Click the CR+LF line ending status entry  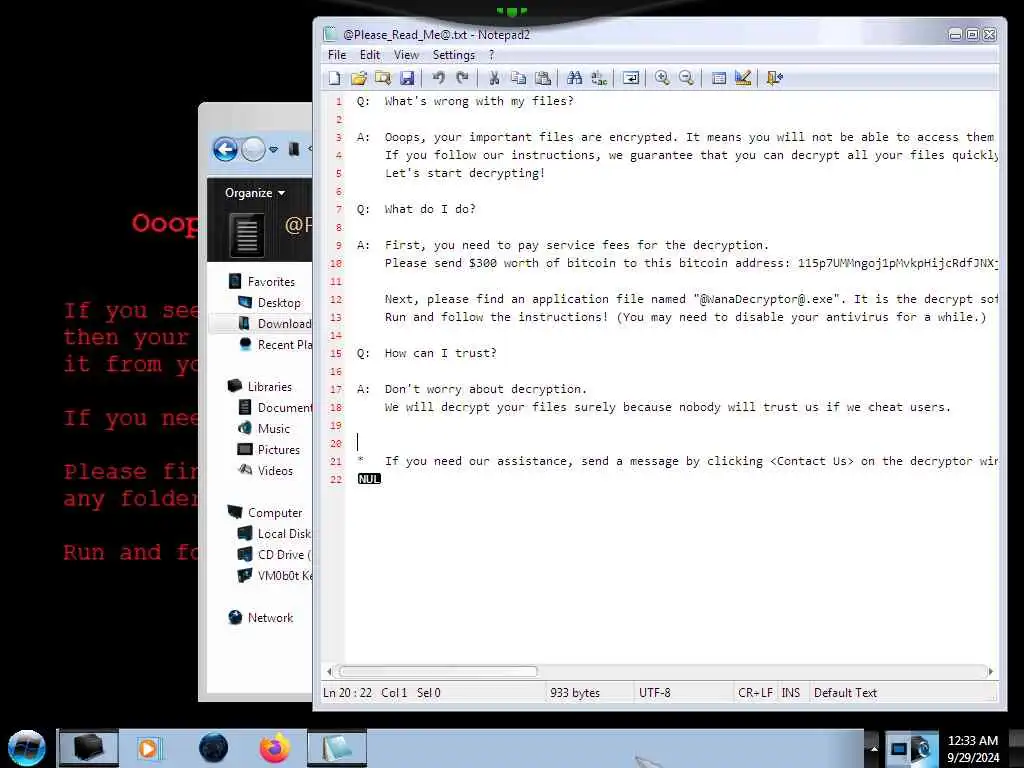coord(755,693)
